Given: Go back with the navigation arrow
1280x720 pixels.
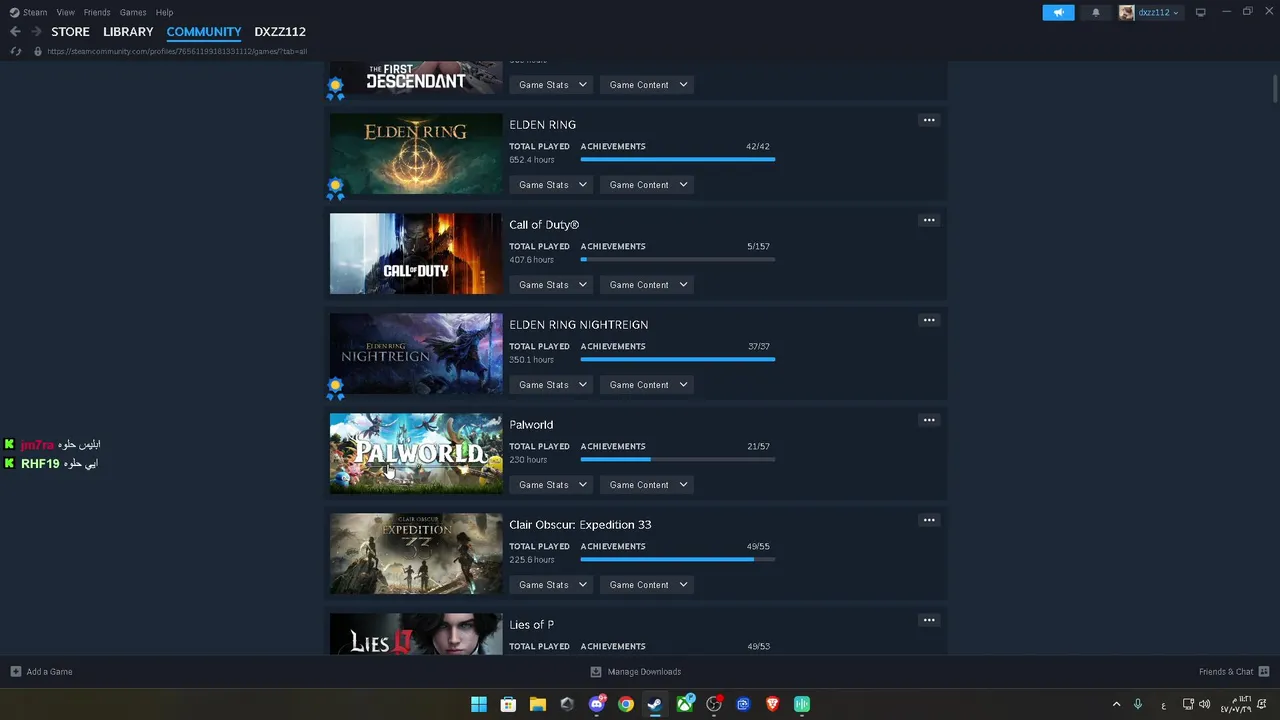Looking at the screenshot, I should [x=15, y=32].
